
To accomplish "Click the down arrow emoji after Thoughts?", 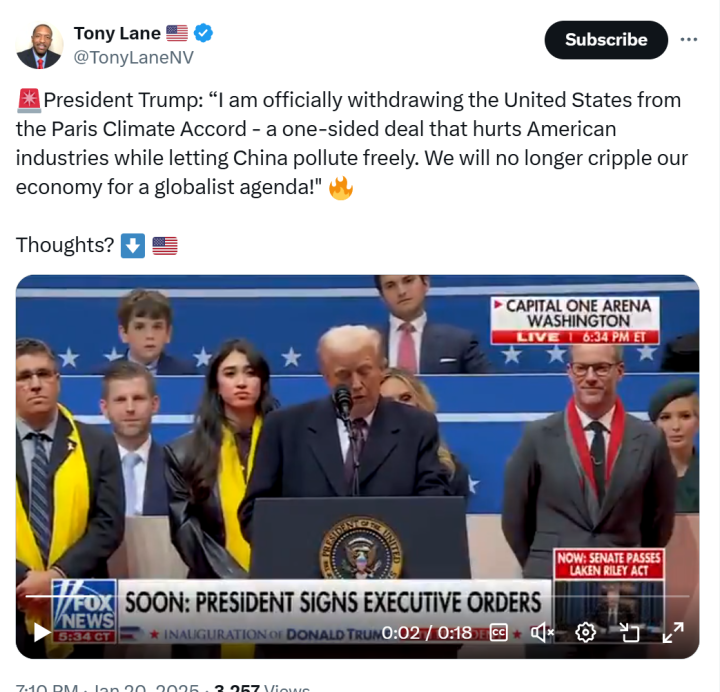I will pos(133,246).
